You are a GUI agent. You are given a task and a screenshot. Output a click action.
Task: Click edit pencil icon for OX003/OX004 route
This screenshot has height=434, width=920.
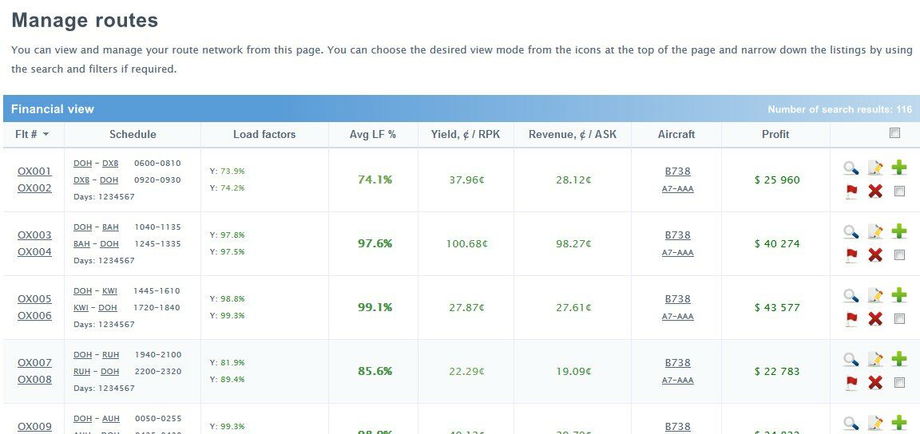876,232
